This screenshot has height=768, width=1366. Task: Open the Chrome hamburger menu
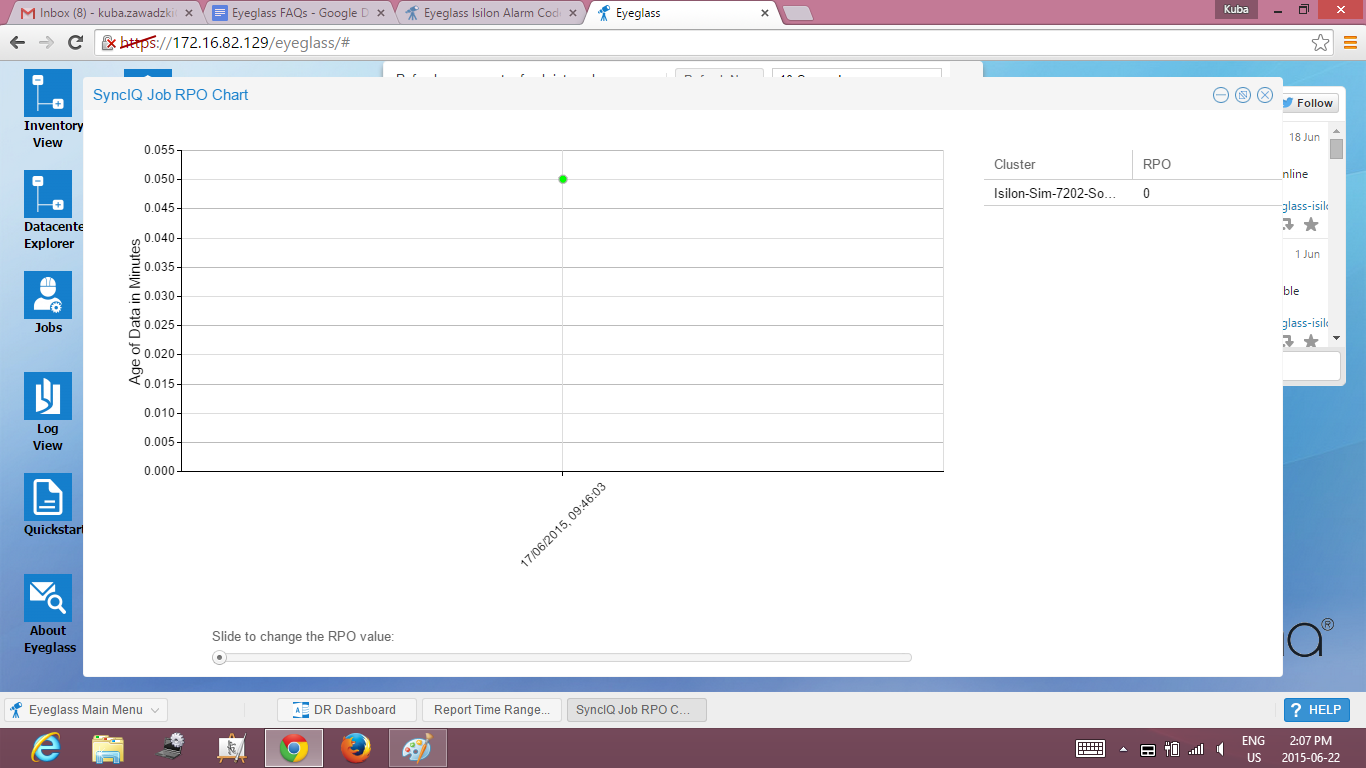coord(1350,43)
